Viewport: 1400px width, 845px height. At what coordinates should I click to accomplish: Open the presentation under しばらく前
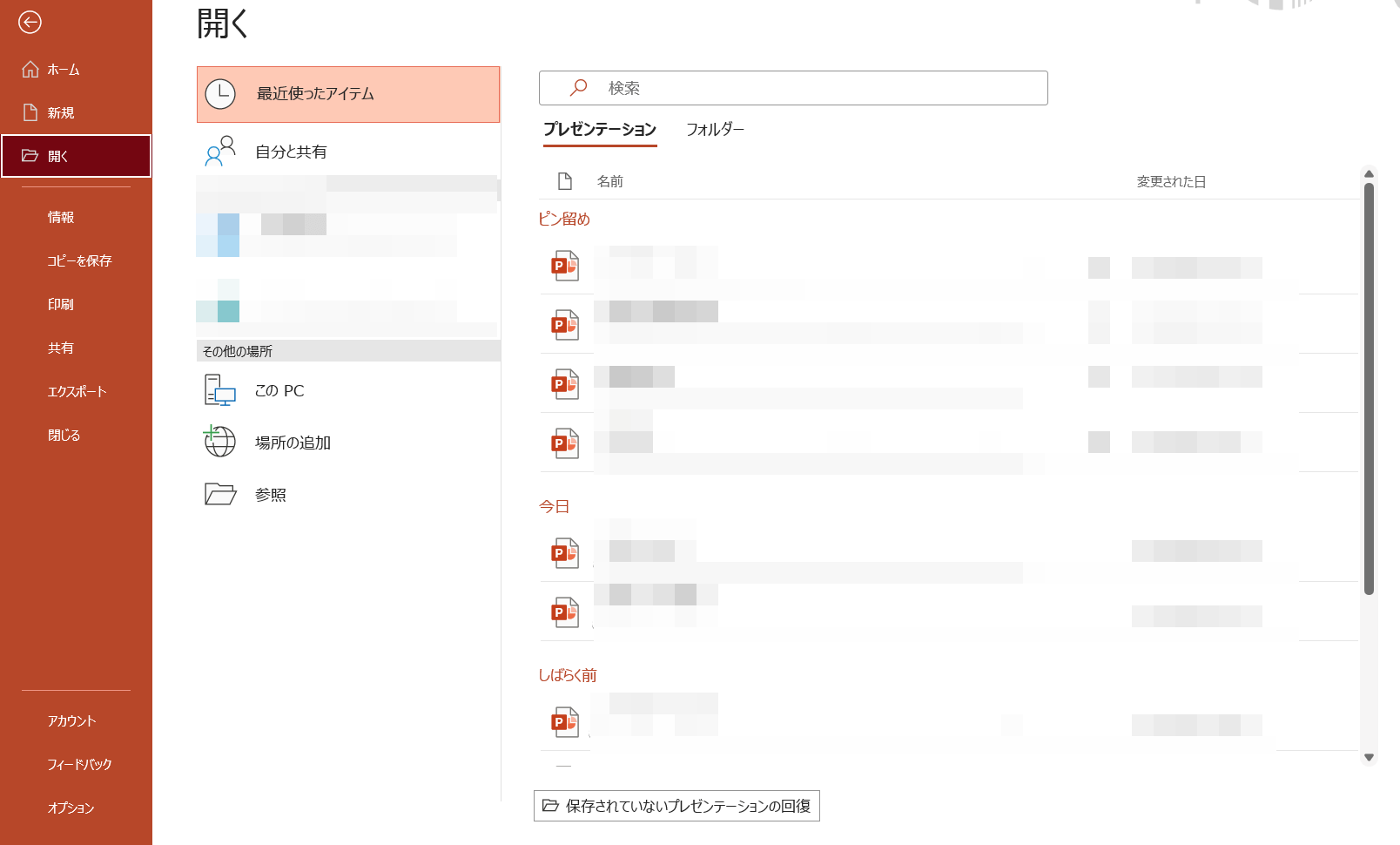click(x=565, y=722)
